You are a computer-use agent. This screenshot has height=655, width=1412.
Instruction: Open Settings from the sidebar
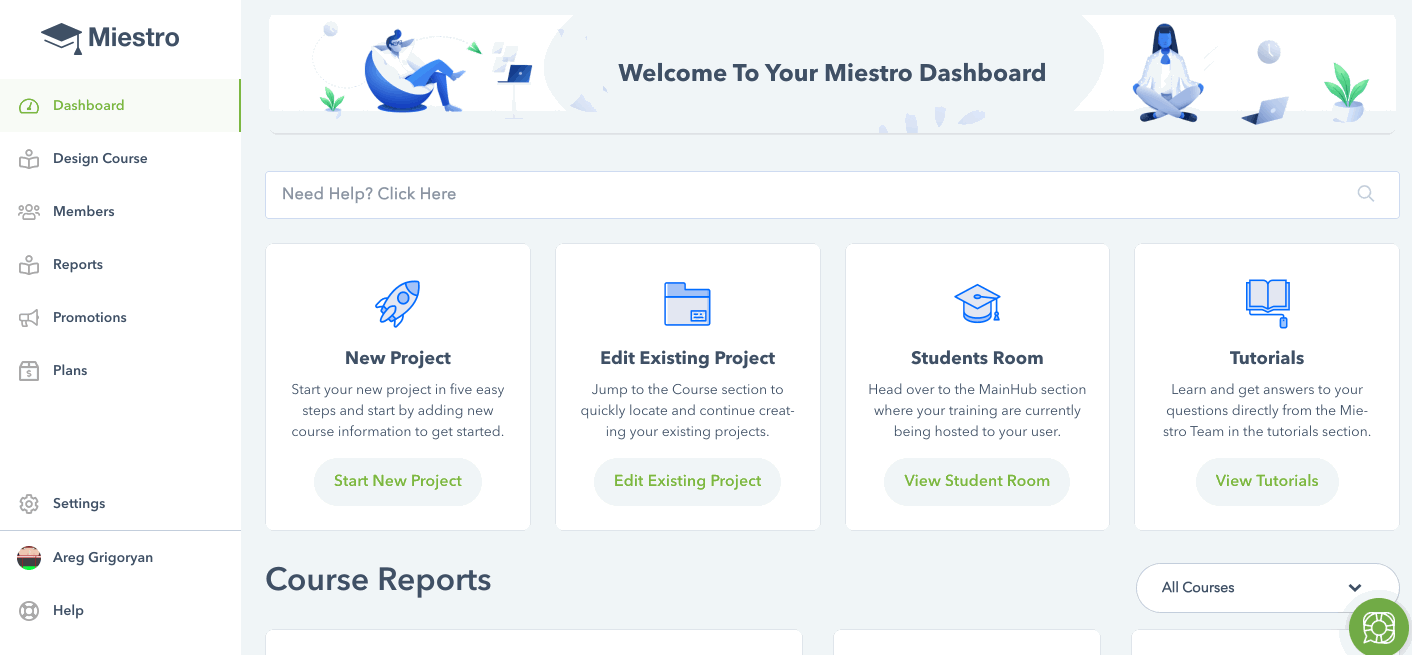120,504
